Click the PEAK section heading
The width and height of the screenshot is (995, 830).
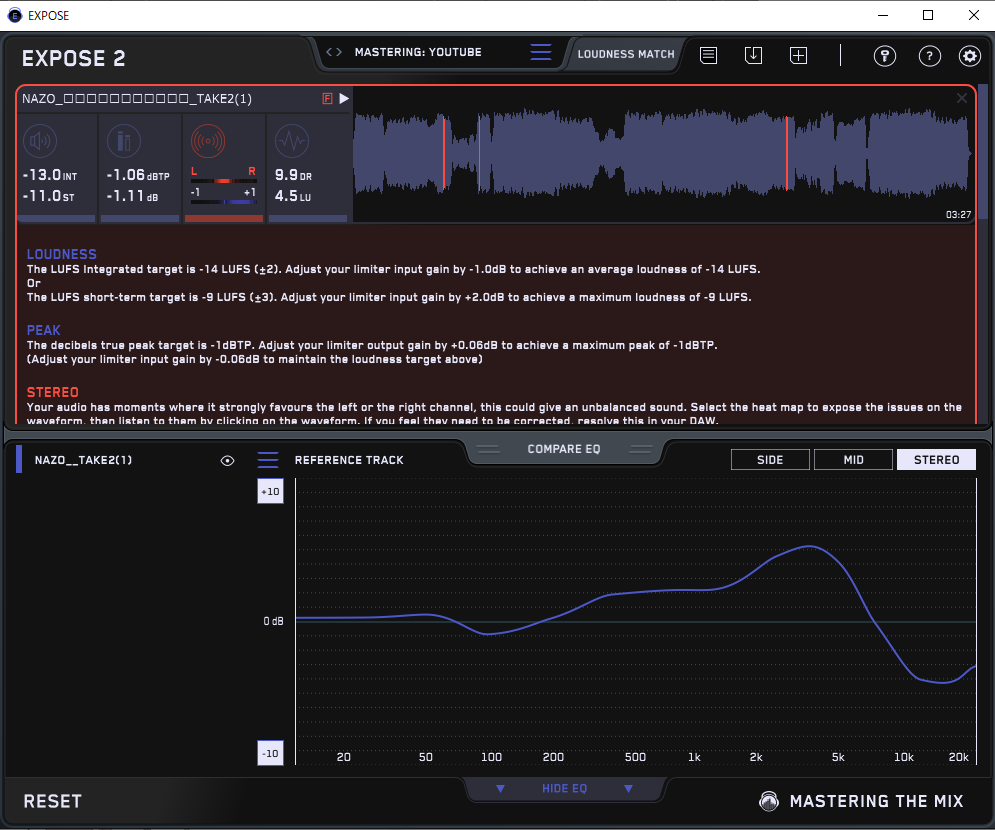point(43,331)
